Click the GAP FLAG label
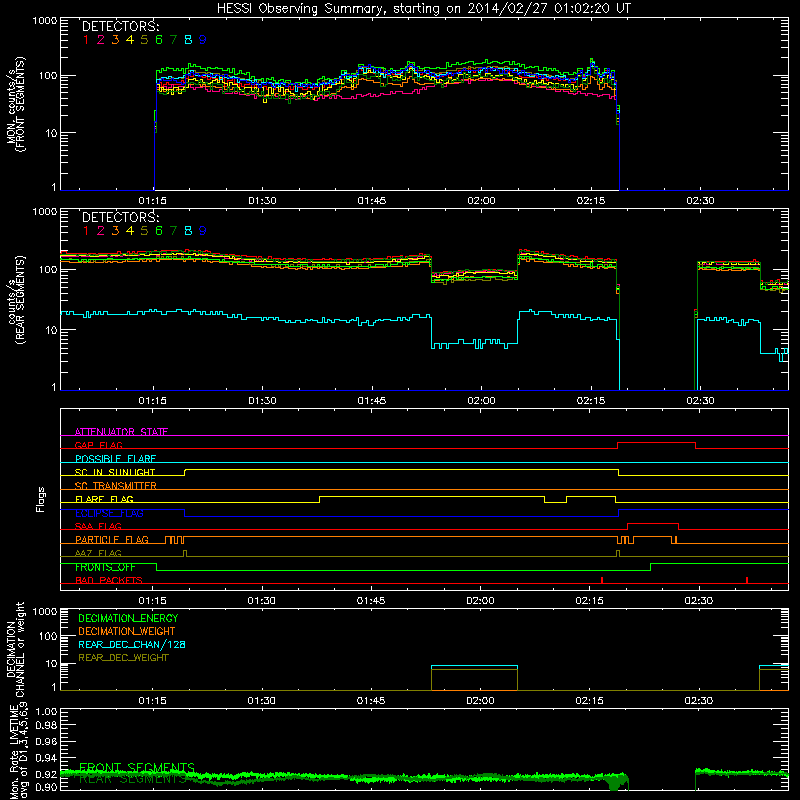The width and height of the screenshot is (800, 800). coord(98,445)
